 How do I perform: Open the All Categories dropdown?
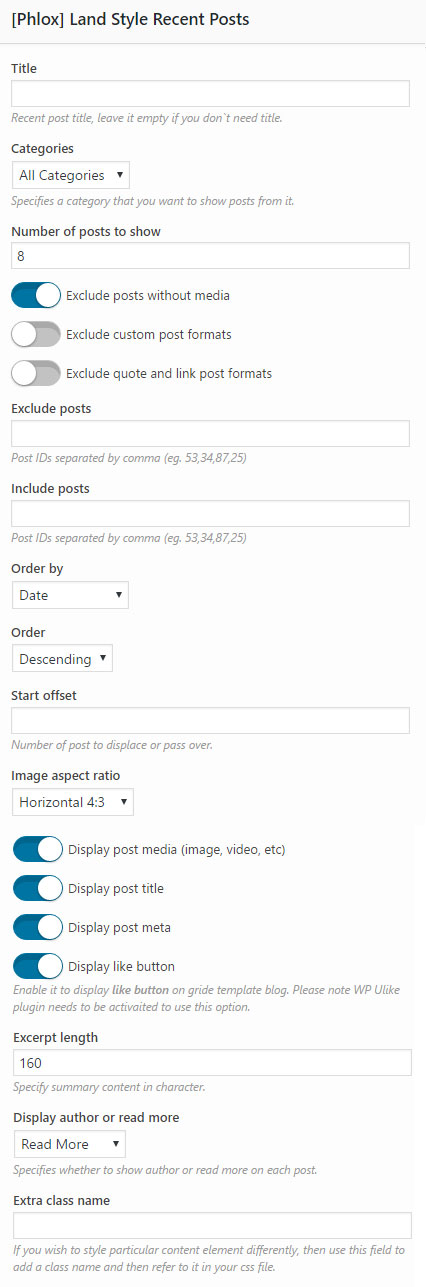click(x=70, y=175)
